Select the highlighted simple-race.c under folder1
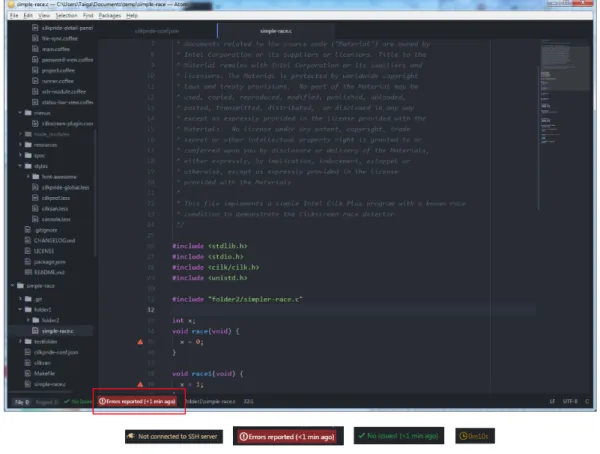Screen dimensions: 600x454 tap(57, 331)
